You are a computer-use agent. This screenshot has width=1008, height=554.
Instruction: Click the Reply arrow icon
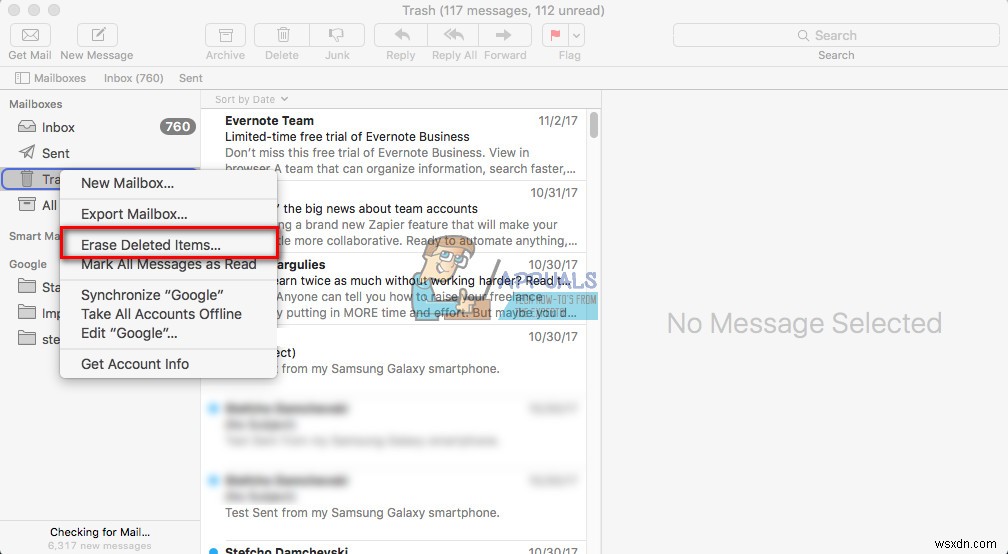coord(400,35)
